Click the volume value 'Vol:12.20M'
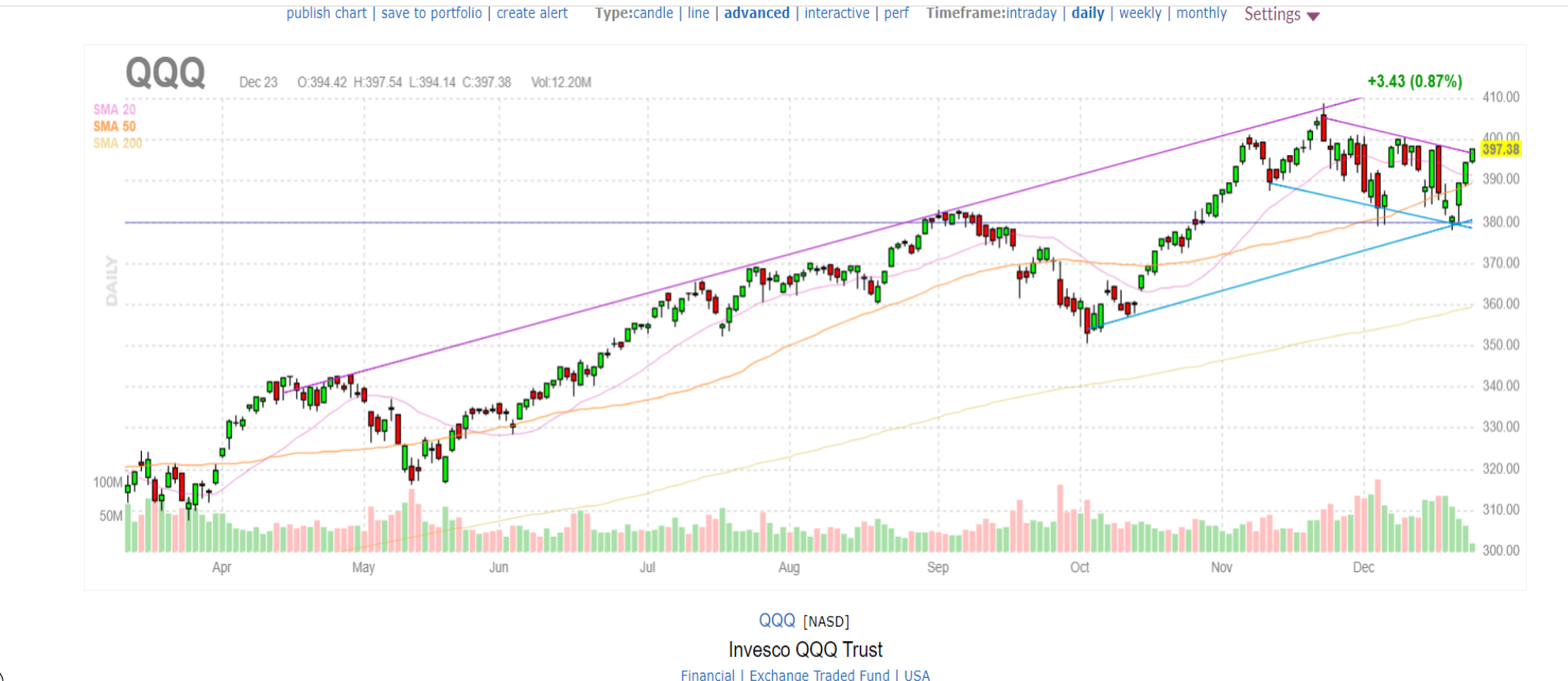This screenshot has height=681, width=1568. (561, 82)
